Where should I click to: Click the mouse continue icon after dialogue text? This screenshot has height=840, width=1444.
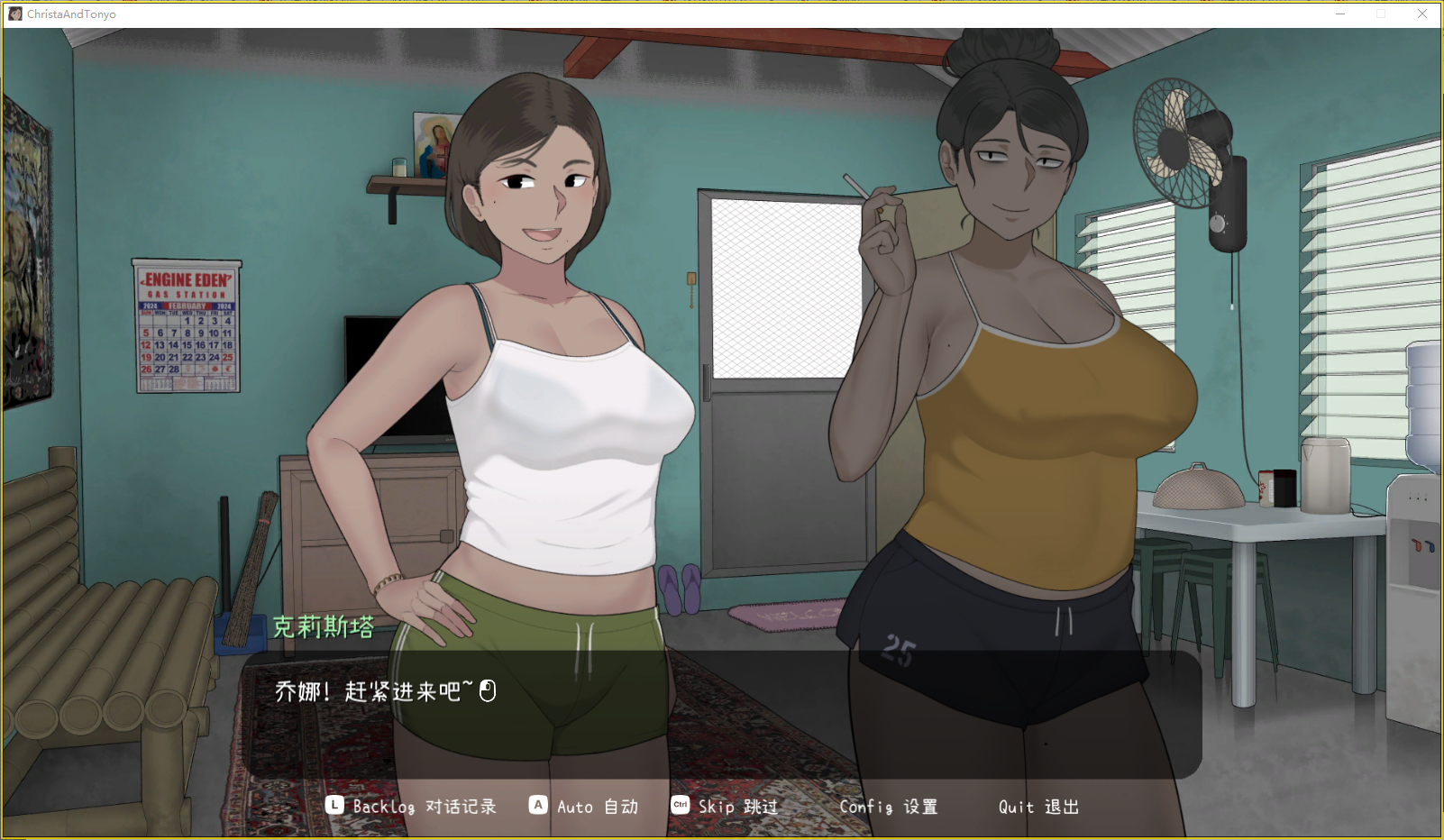coord(488,691)
